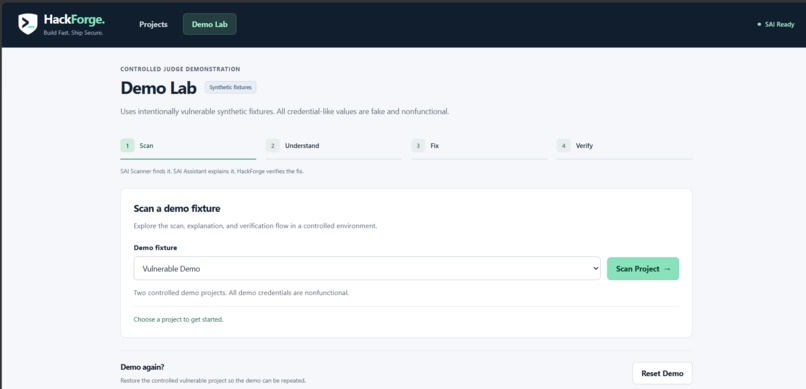This screenshot has width=806, height=389.
Task: Click the 'Demo again?' heading
Action: click(x=142, y=367)
